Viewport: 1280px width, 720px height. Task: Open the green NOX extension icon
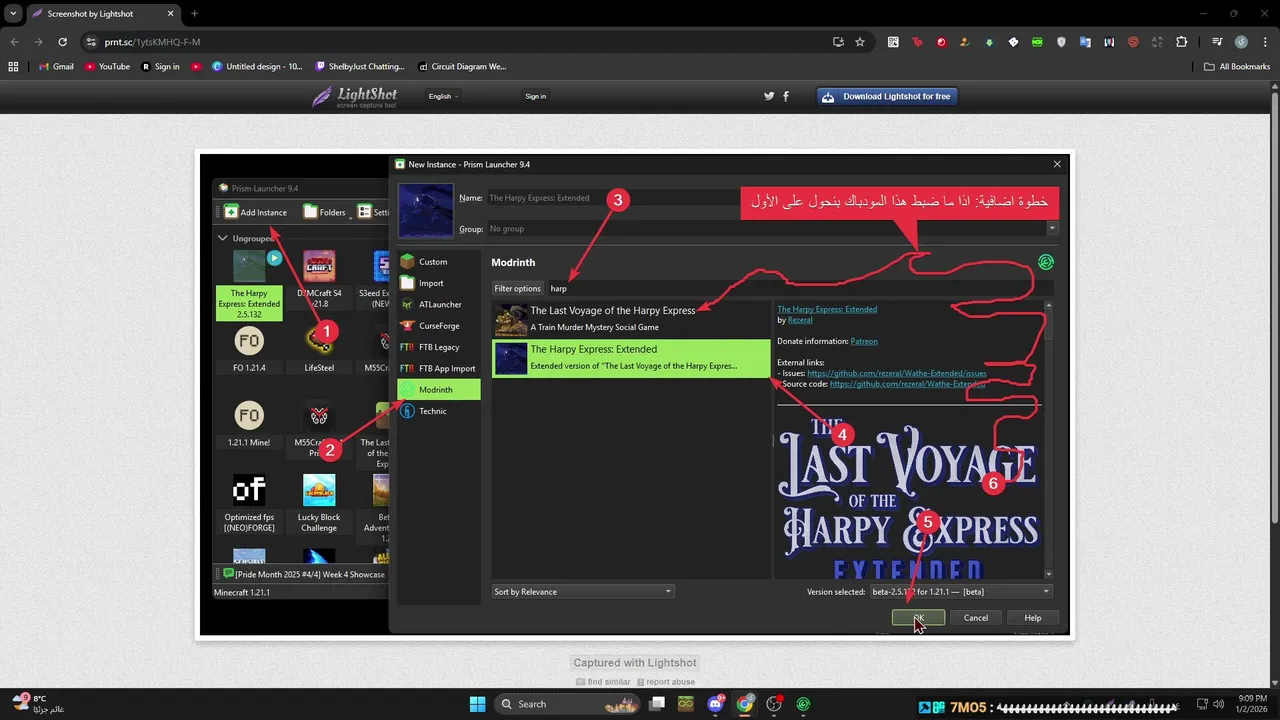click(x=1037, y=42)
